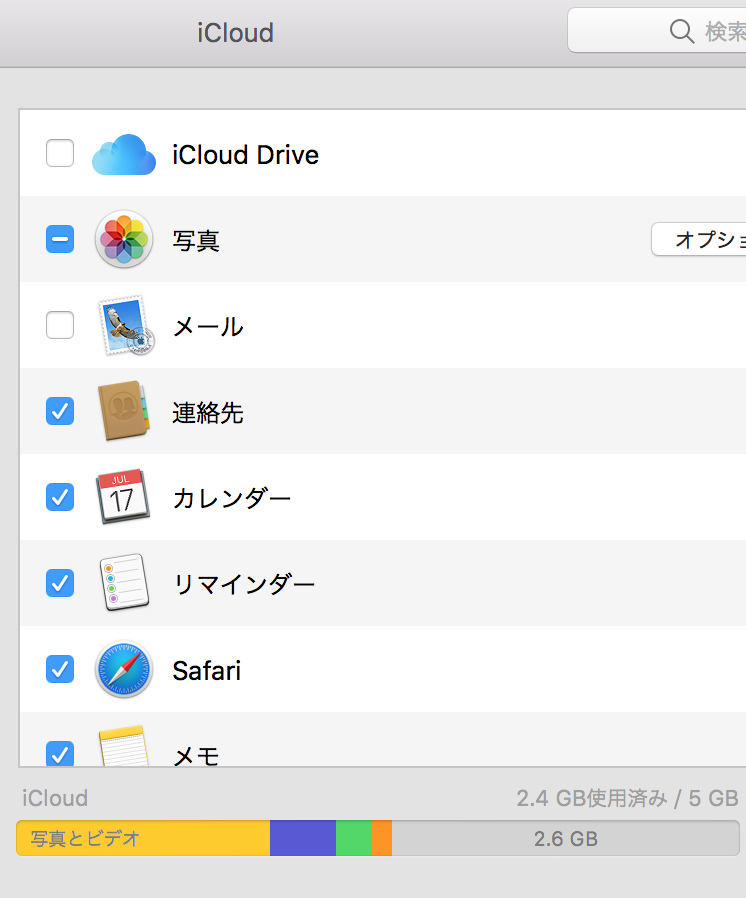This screenshot has width=746, height=898.
Task: Click the Mail stamp icon
Action: (125, 325)
